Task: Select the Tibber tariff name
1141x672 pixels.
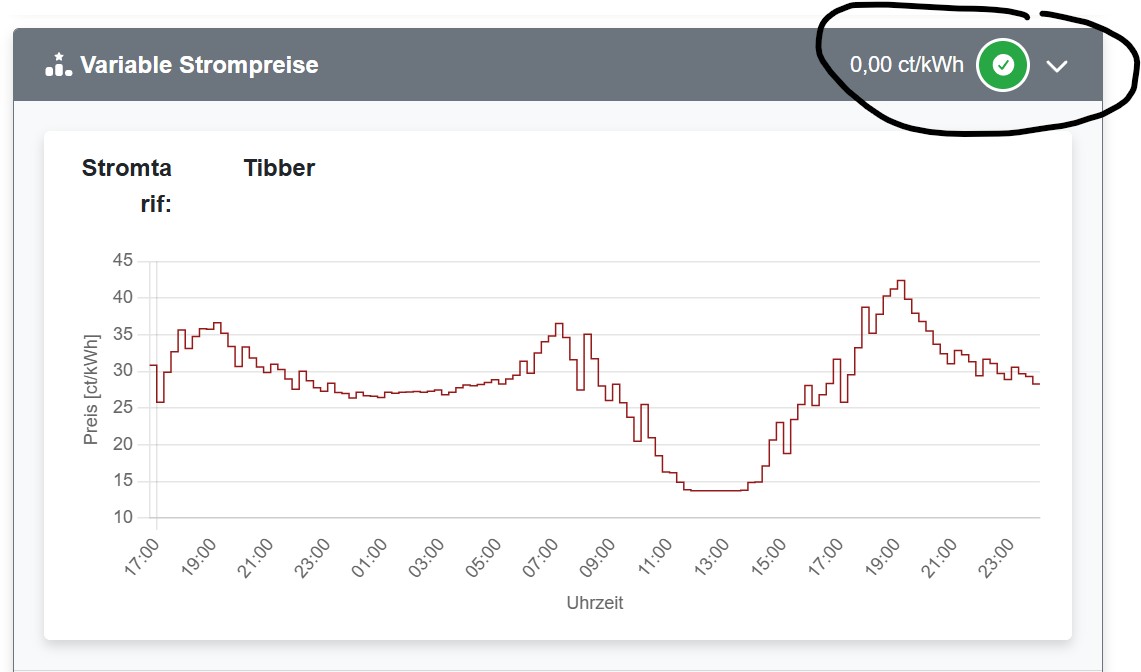Action: [279, 168]
